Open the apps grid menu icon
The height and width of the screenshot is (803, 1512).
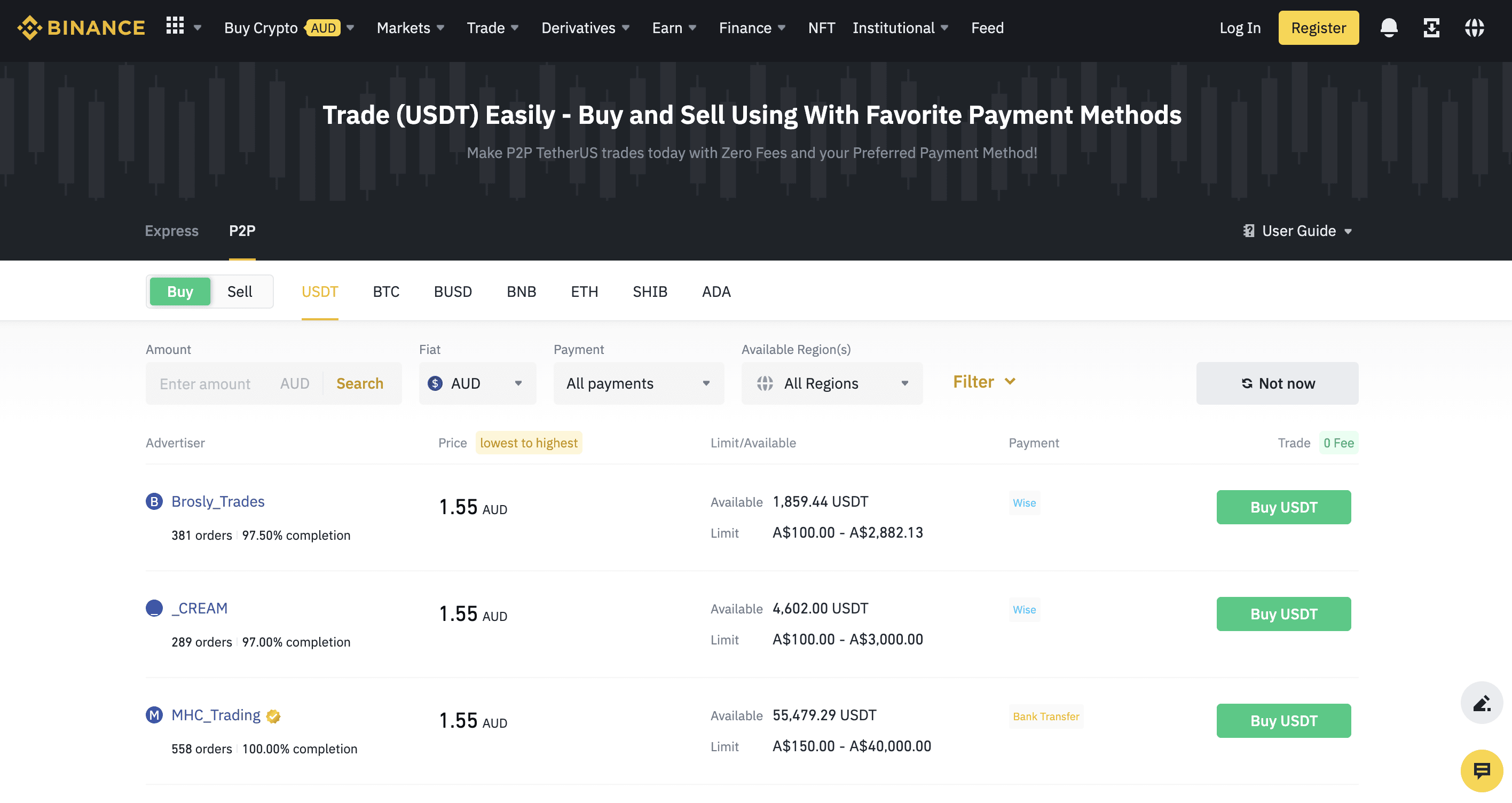175,26
